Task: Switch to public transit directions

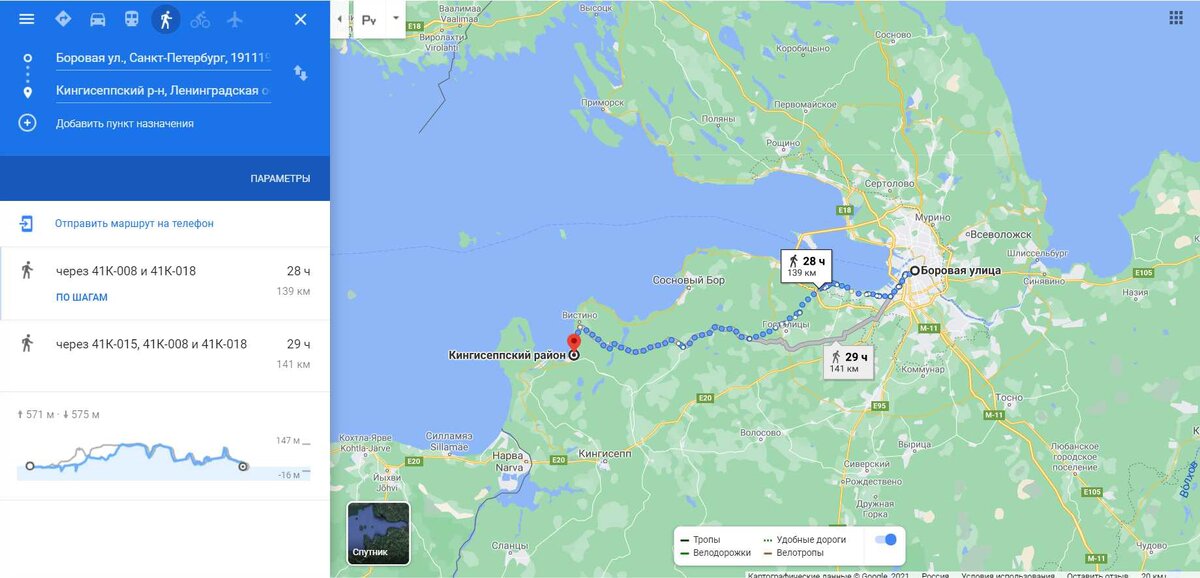Action: click(x=131, y=19)
